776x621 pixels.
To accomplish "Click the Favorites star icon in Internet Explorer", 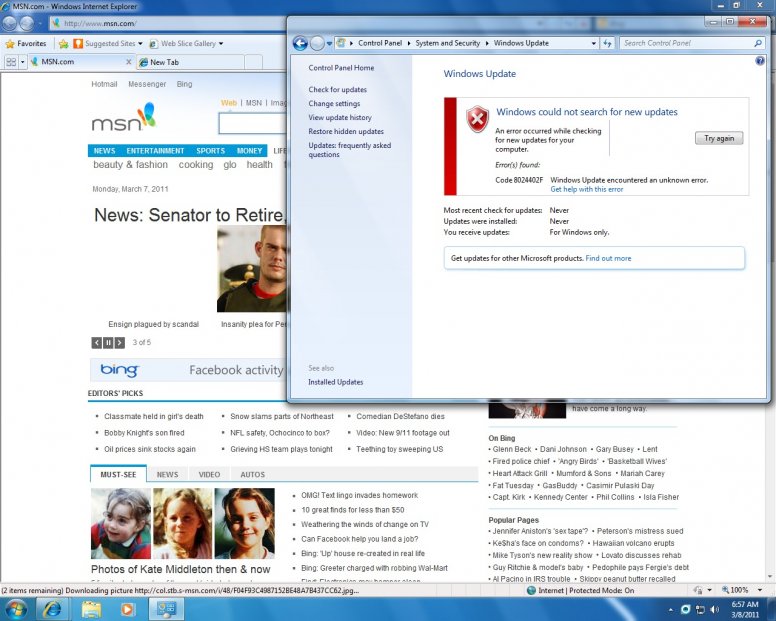I will click(x=10, y=44).
